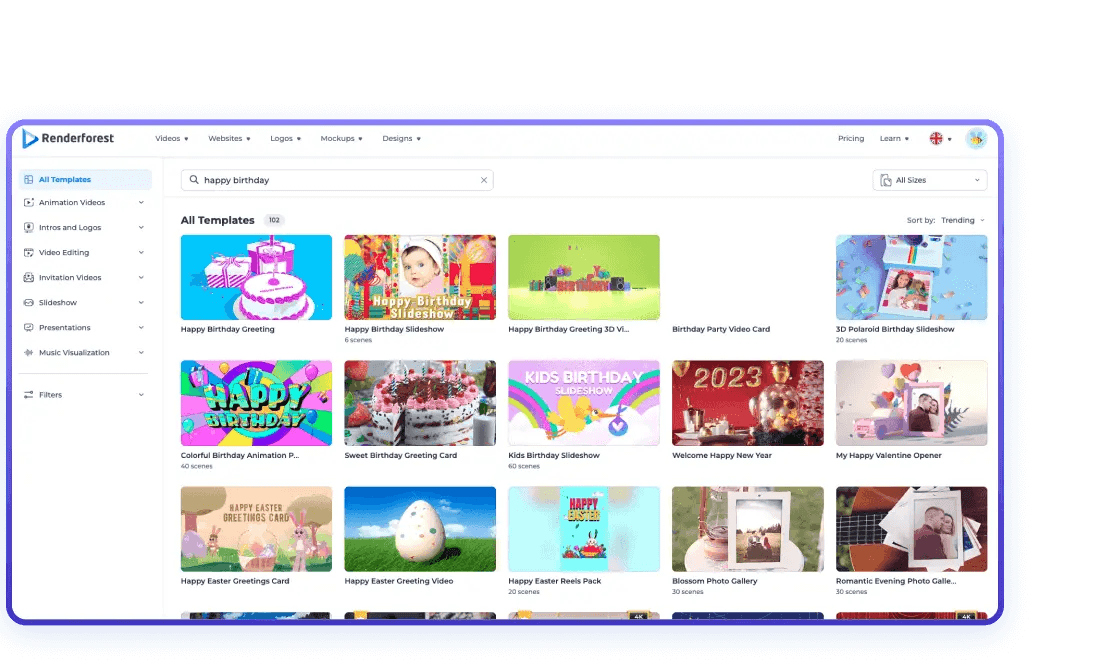Viewport: 1104px width, 672px height.
Task: Expand the Presentations category
Action: 141,328
